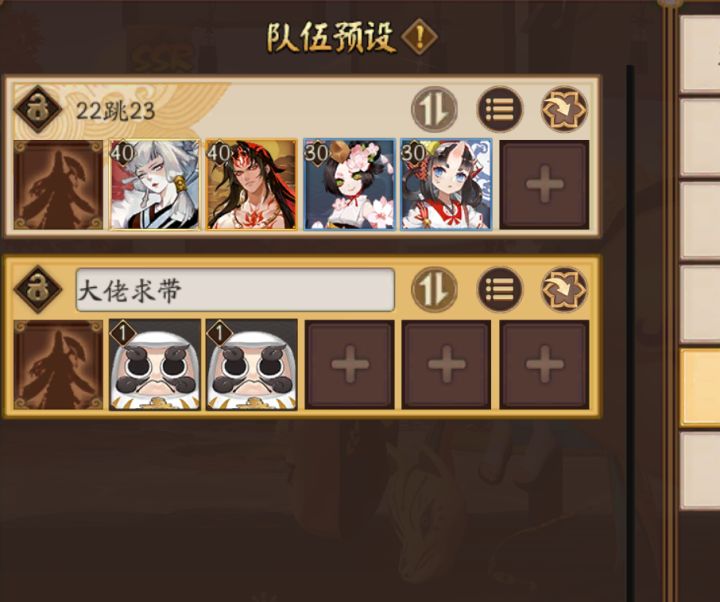Toggle lock icon on 22跳23 team
The image size is (720, 602).
[38, 109]
